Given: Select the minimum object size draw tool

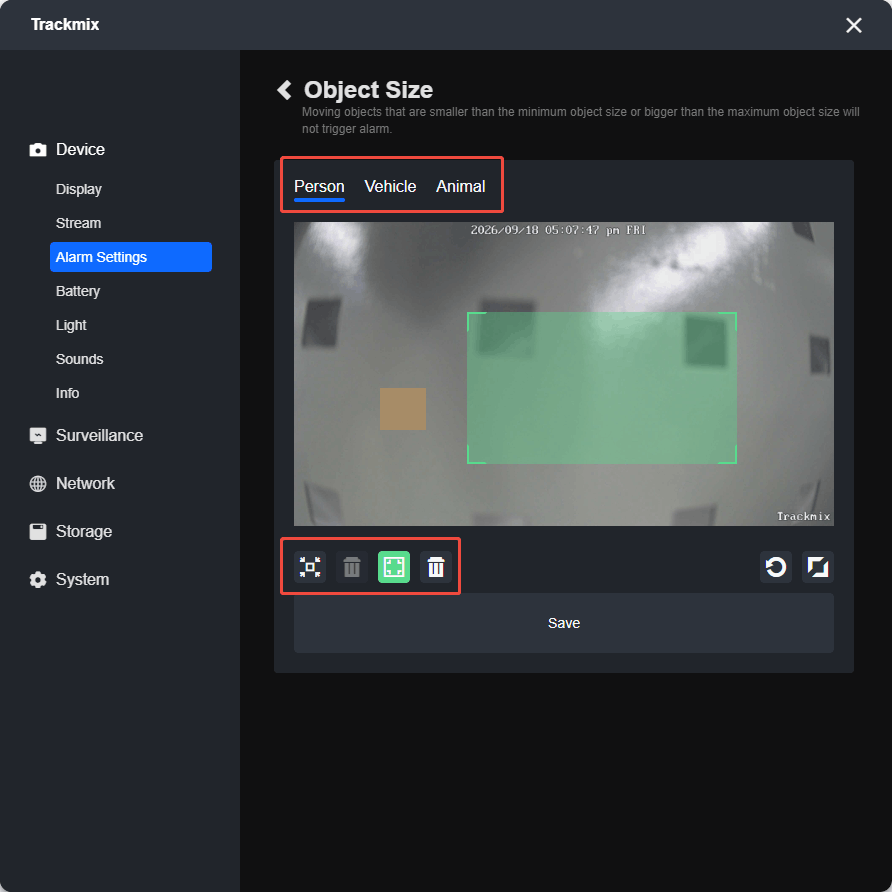Looking at the screenshot, I should click(310, 567).
